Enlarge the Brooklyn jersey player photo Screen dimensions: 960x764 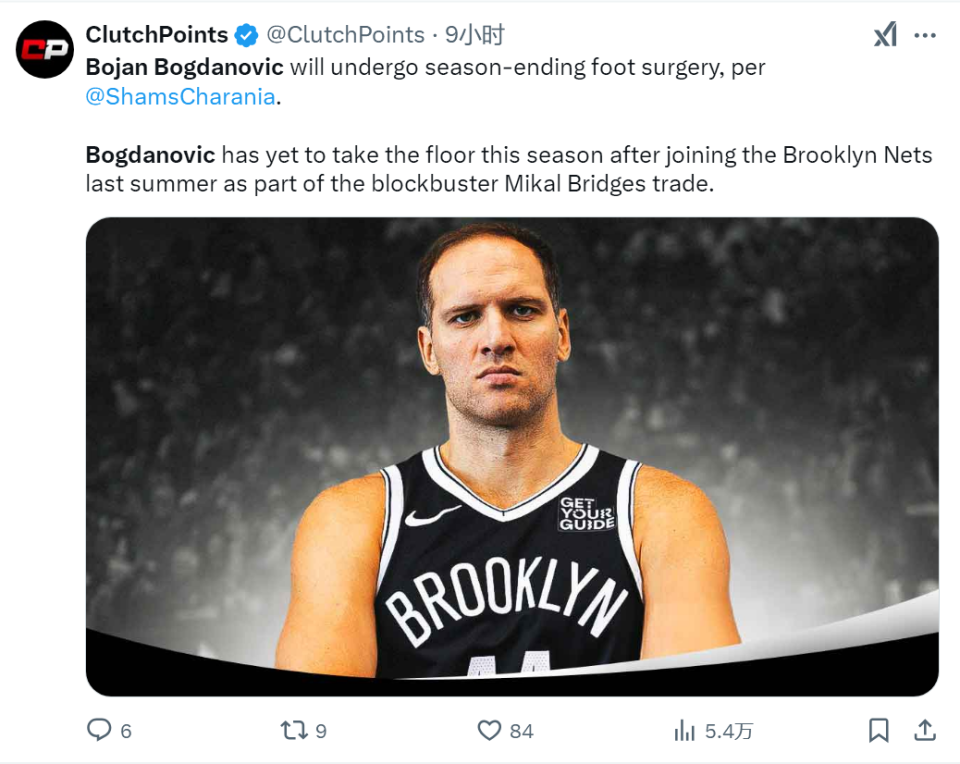click(511, 456)
